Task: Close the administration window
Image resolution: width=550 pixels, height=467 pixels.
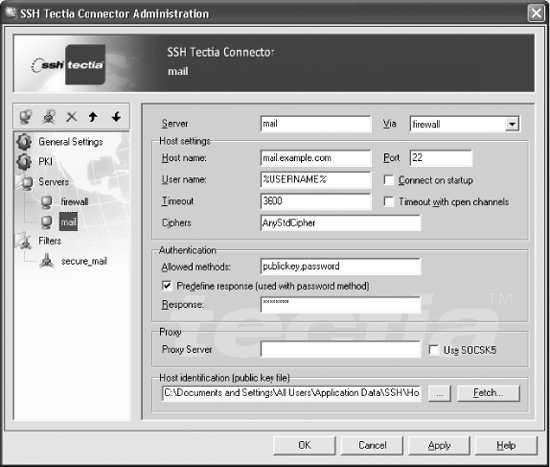Action: click(x=536, y=13)
